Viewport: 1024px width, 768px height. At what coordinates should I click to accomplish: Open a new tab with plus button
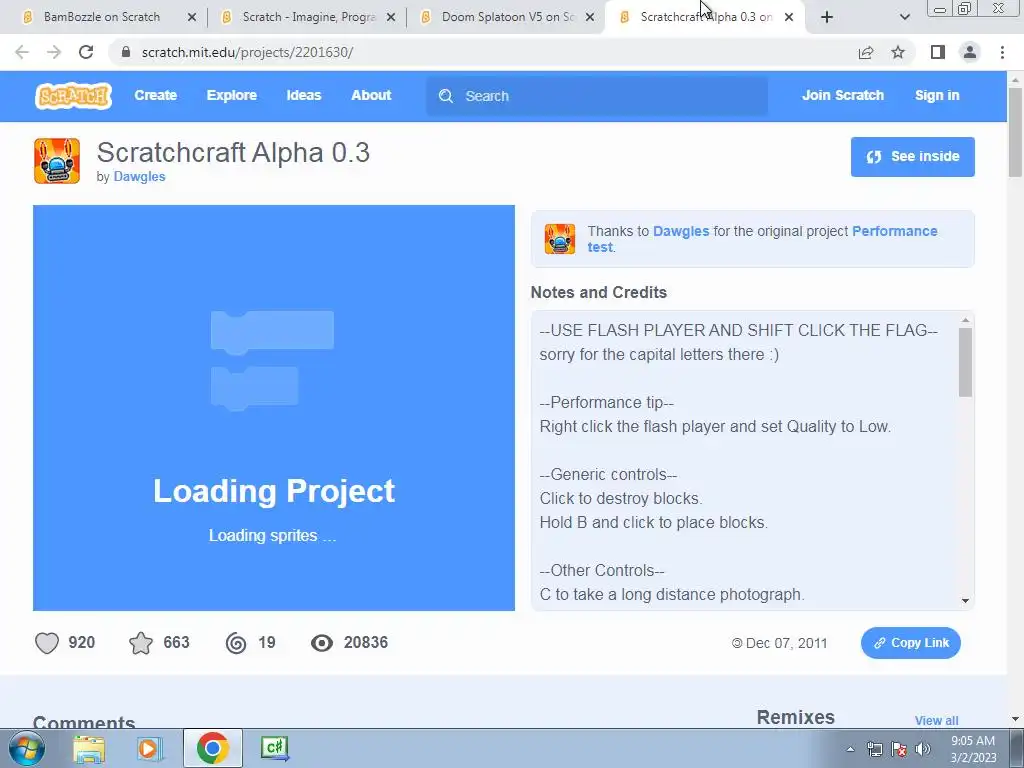coord(827,17)
